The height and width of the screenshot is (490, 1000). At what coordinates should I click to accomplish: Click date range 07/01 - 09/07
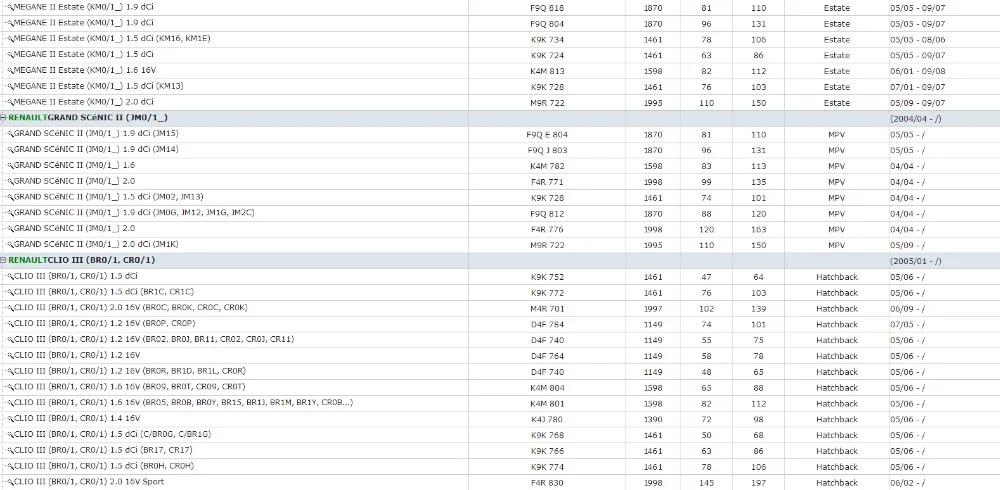click(917, 87)
